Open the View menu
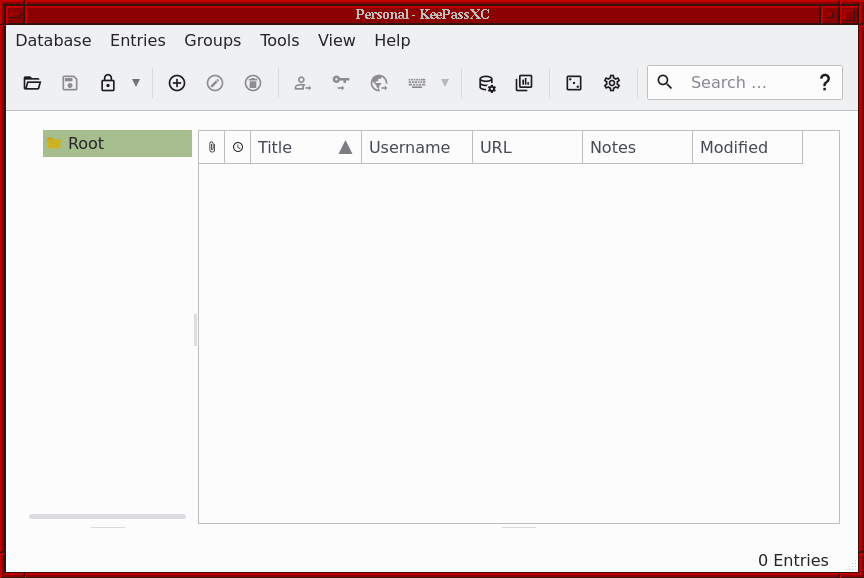Image resolution: width=864 pixels, height=578 pixels. tap(337, 41)
